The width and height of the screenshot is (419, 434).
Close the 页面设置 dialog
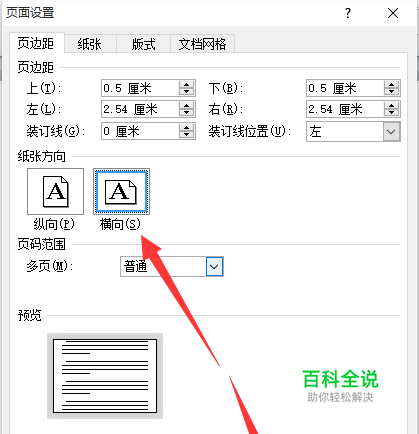click(393, 13)
